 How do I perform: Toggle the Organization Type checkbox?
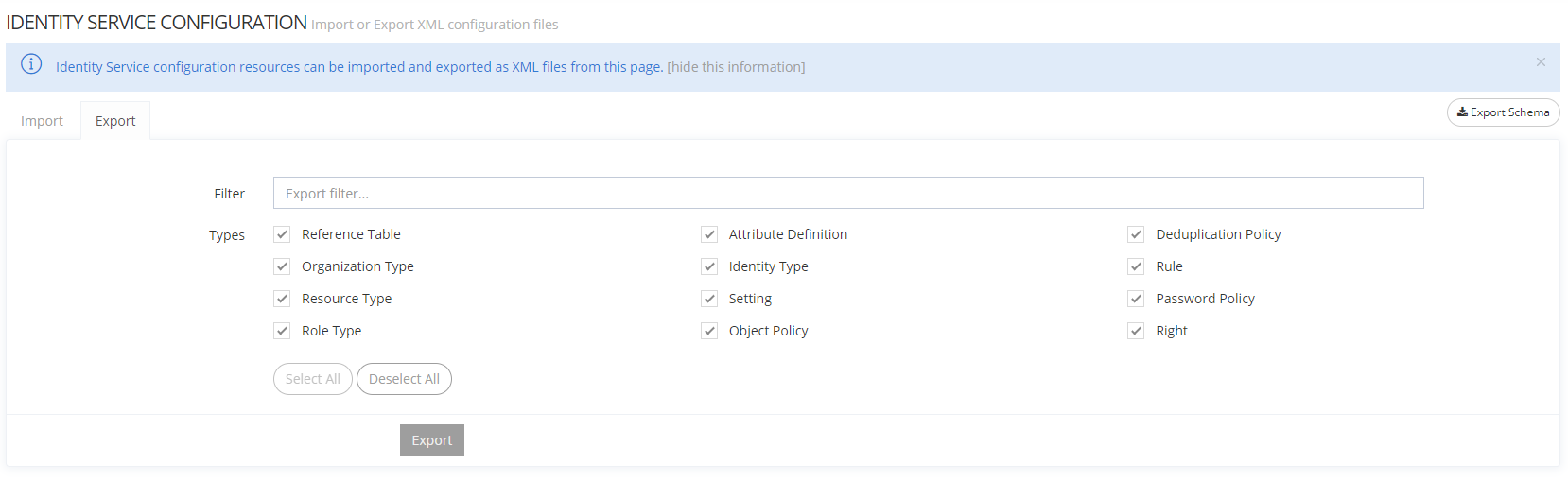[282, 266]
